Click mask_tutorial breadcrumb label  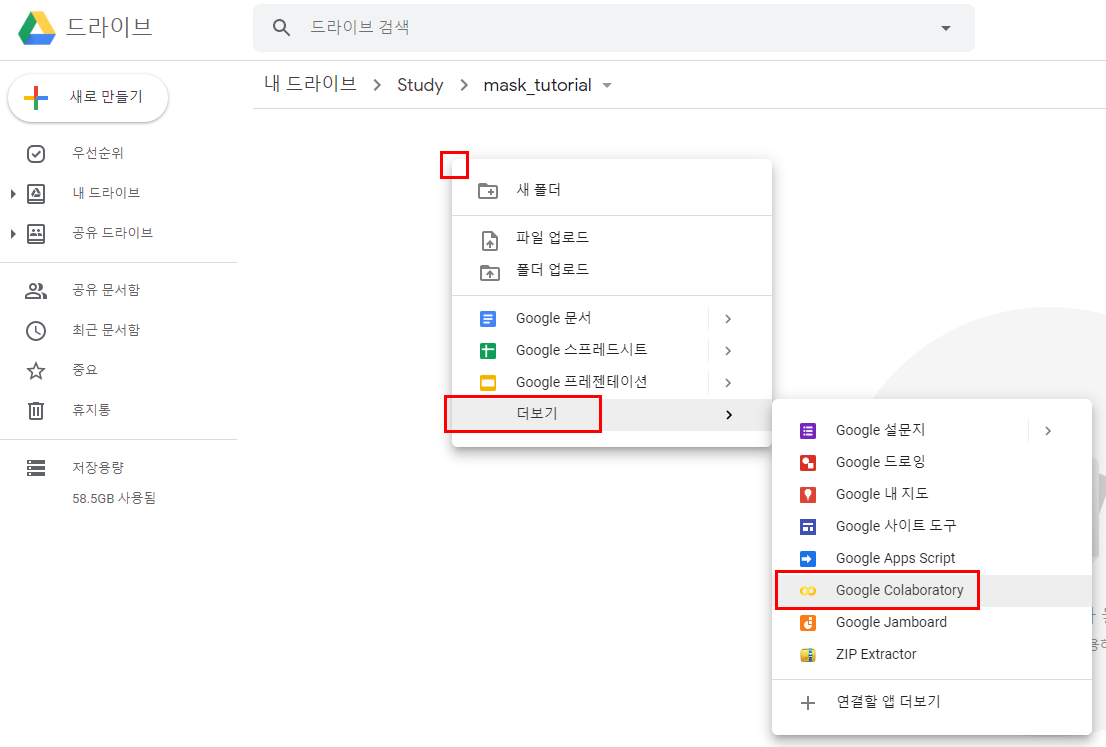click(x=537, y=85)
